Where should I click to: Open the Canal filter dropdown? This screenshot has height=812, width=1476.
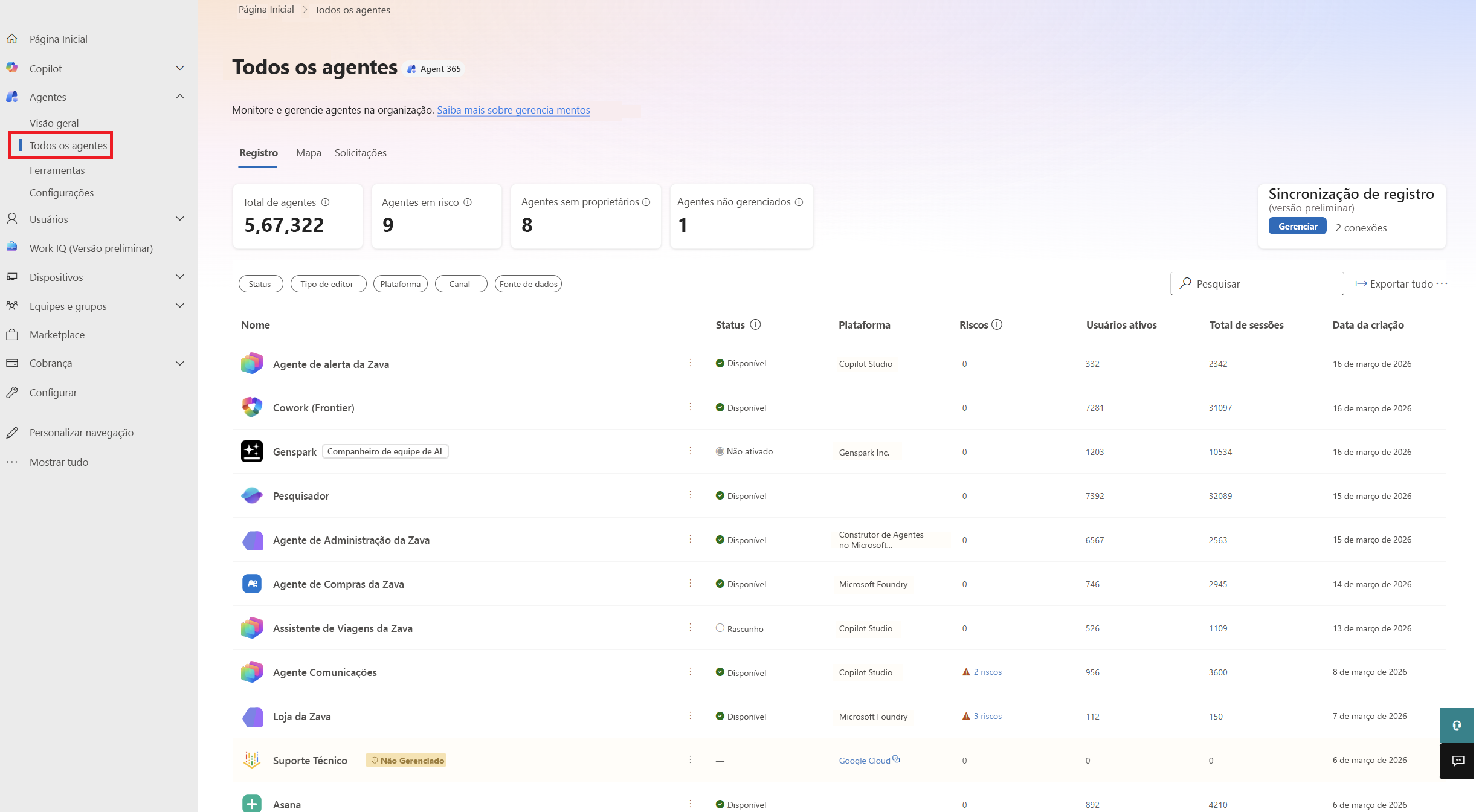pos(461,284)
